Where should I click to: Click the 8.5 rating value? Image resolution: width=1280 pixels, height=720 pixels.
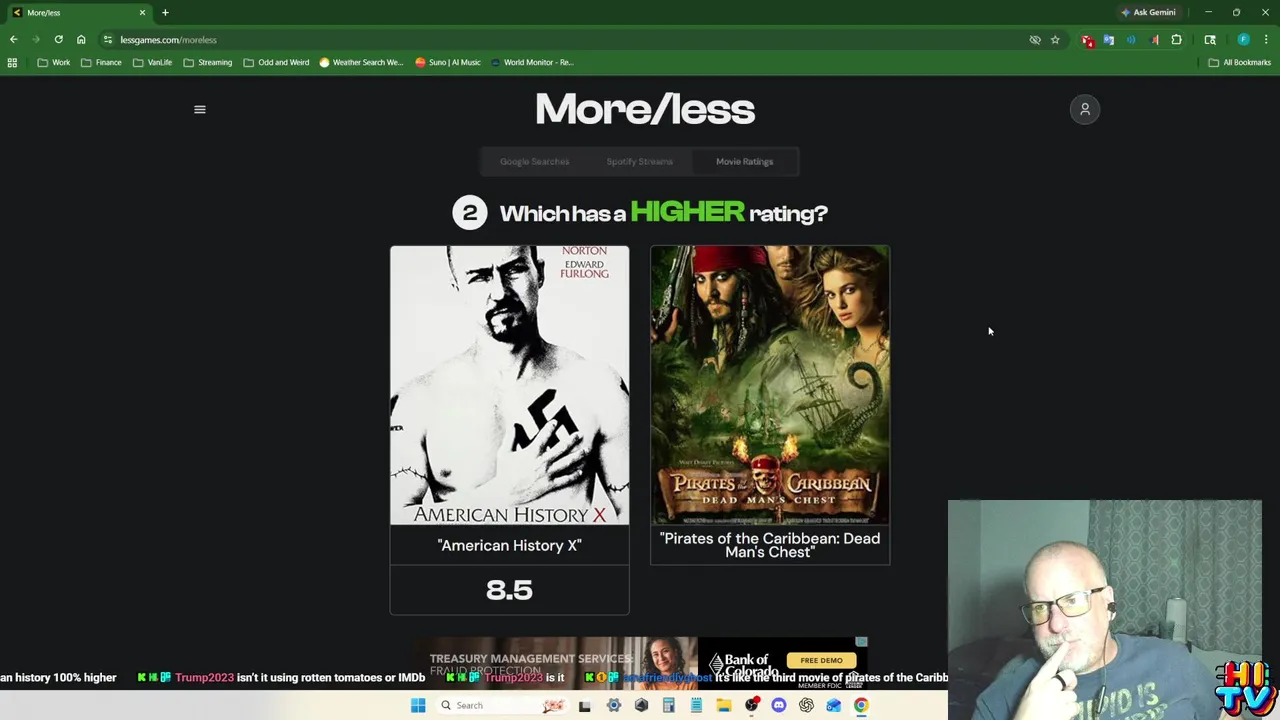point(509,590)
